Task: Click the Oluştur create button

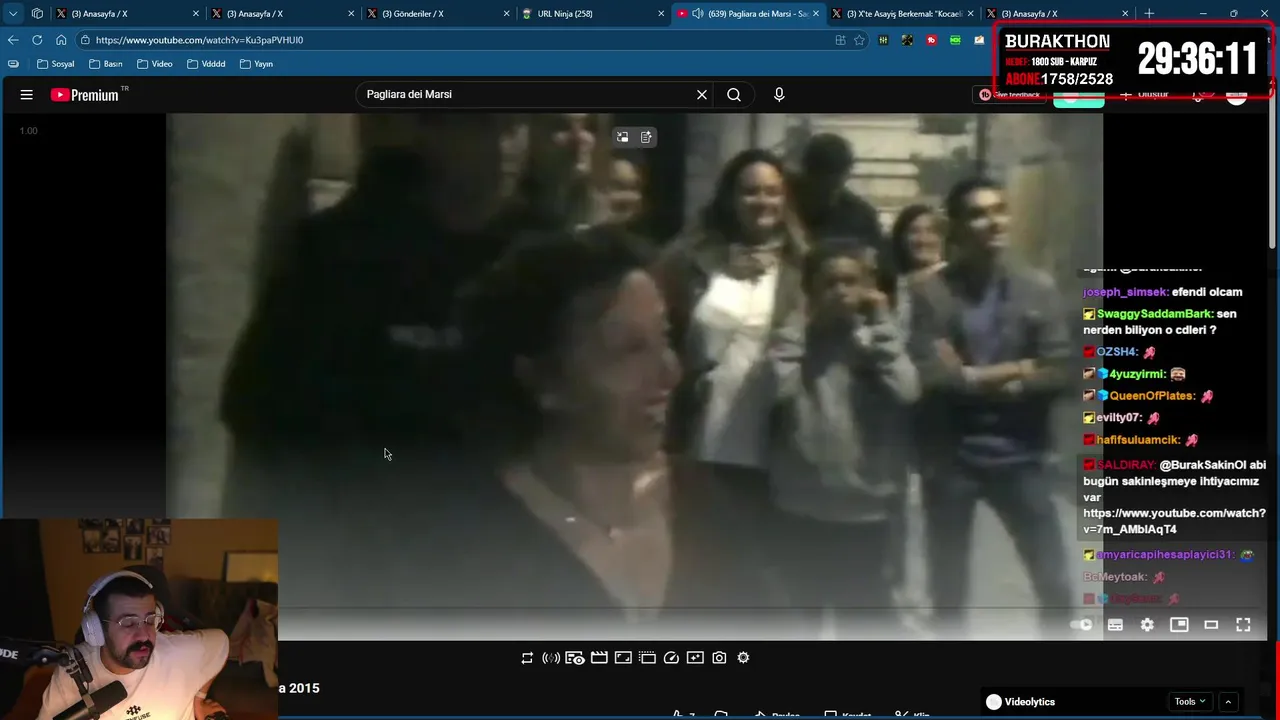Action: click(1145, 95)
